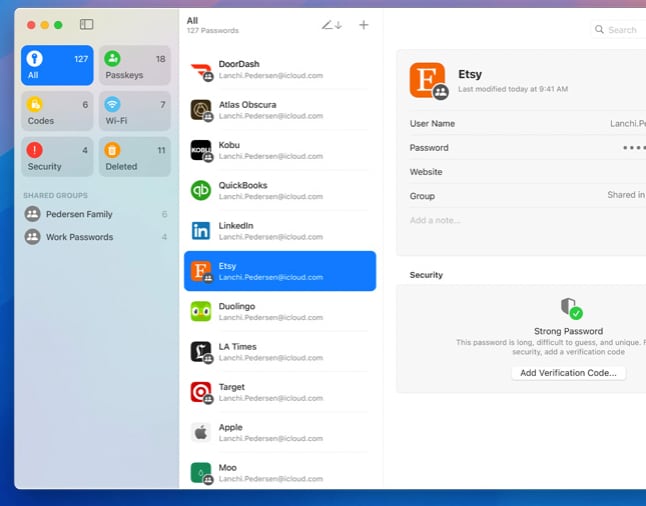The width and height of the screenshot is (646, 506).
Task: Select the Atlas Obscura password entry
Action: (x=280, y=110)
